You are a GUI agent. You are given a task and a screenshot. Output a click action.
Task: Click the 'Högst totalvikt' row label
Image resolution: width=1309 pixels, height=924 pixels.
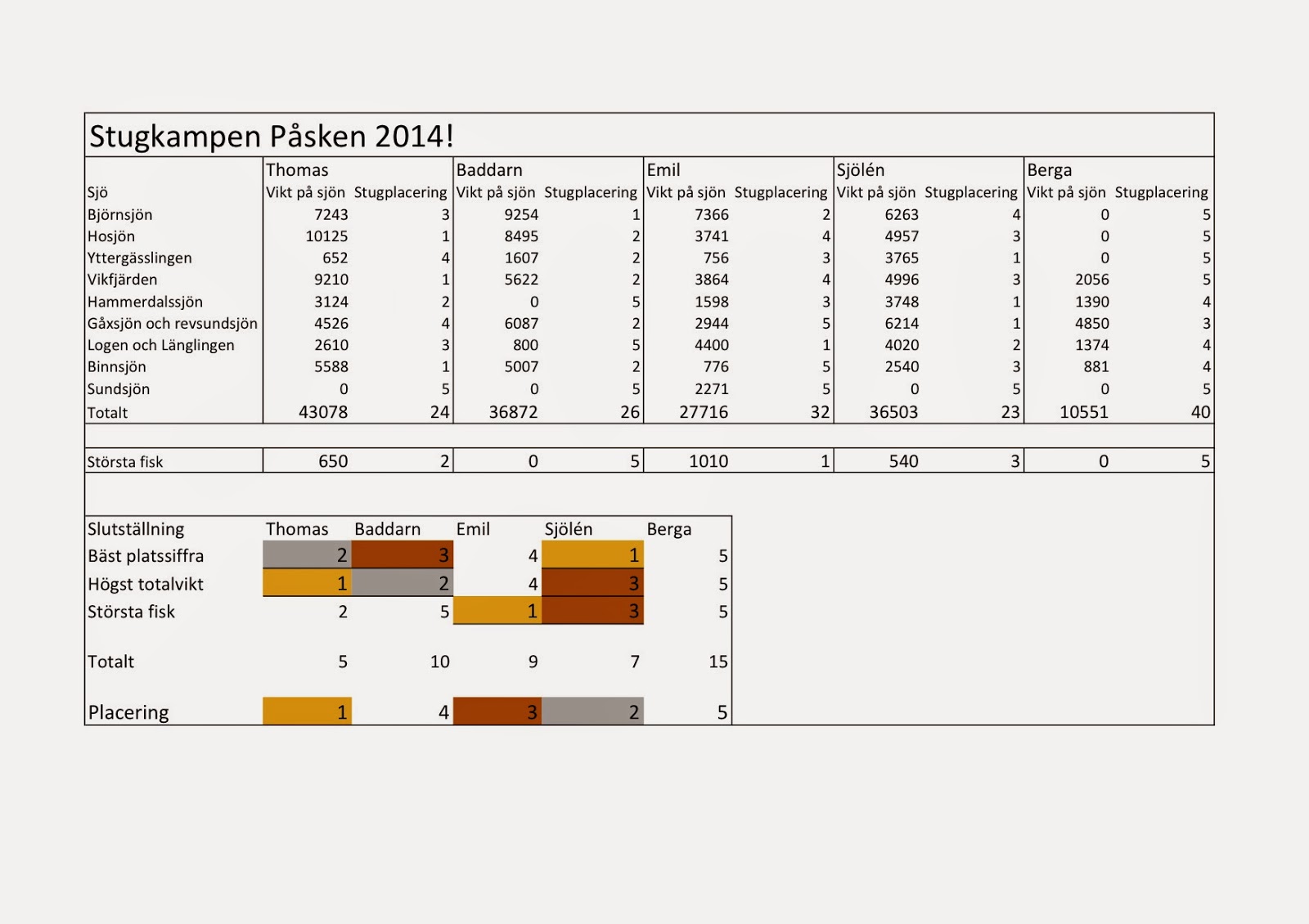pyautogui.click(x=146, y=584)
